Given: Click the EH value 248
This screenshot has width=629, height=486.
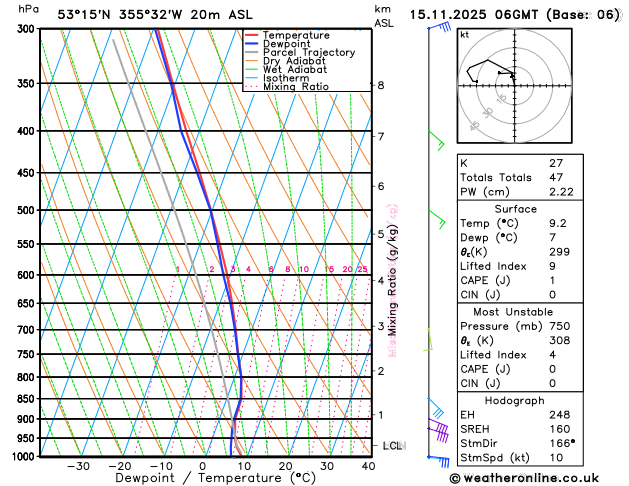Looking at the screenshot, I should tap(560, 415).
